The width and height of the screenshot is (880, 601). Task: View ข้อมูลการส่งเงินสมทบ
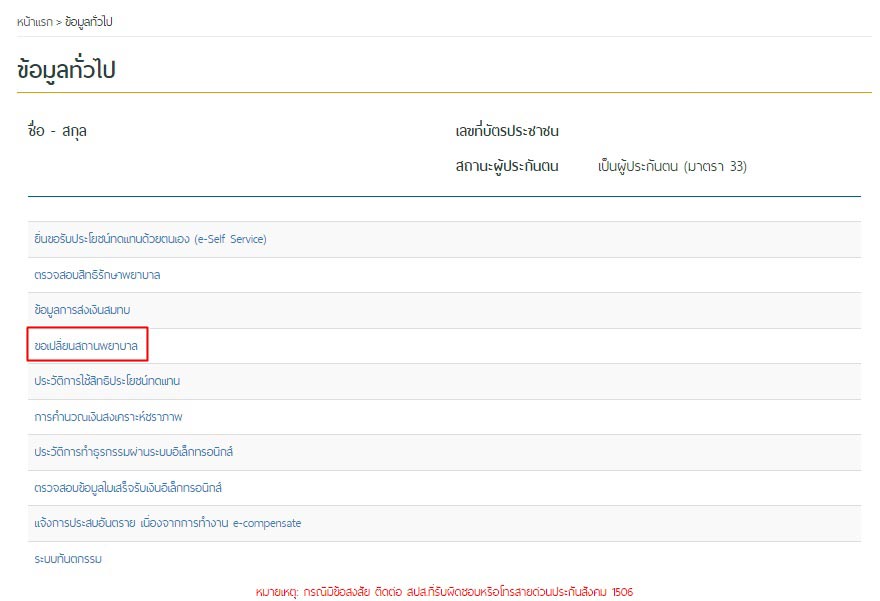pos(82,310)
